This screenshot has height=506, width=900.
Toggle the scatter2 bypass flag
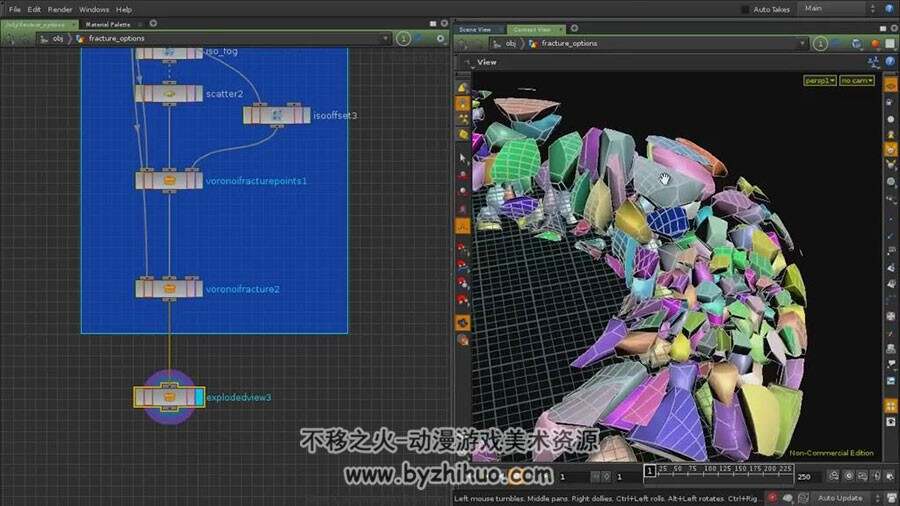point(140,94)
